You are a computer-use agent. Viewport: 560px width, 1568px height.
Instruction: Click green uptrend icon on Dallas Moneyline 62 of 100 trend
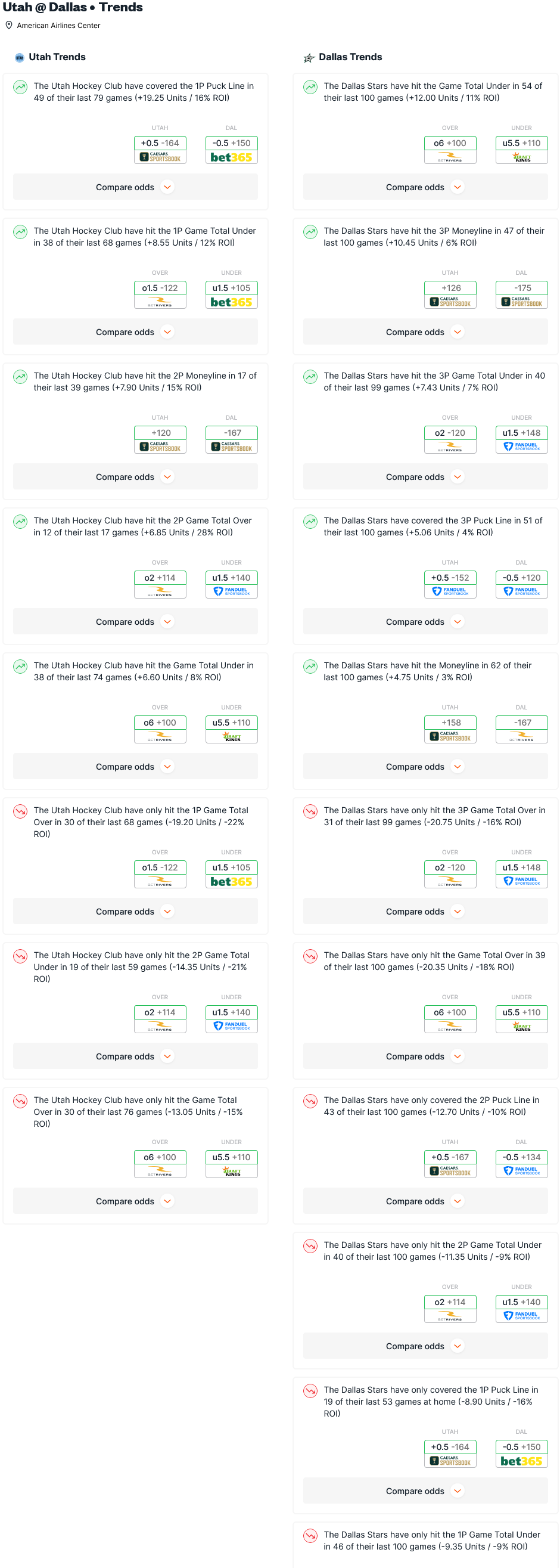click(x=310, y=667)
